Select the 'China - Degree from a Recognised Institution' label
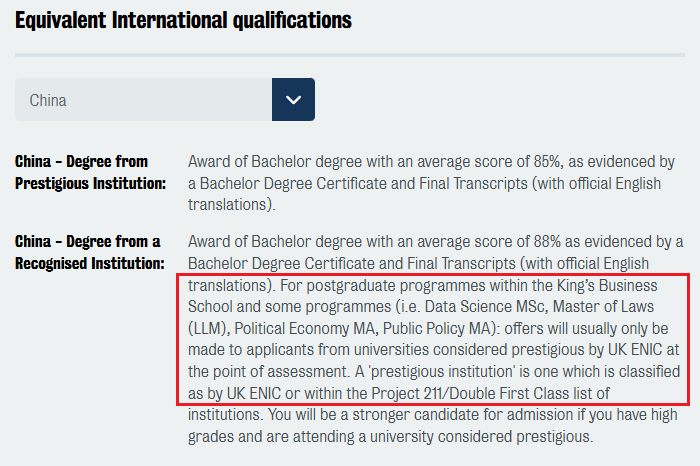 point(89,252)
